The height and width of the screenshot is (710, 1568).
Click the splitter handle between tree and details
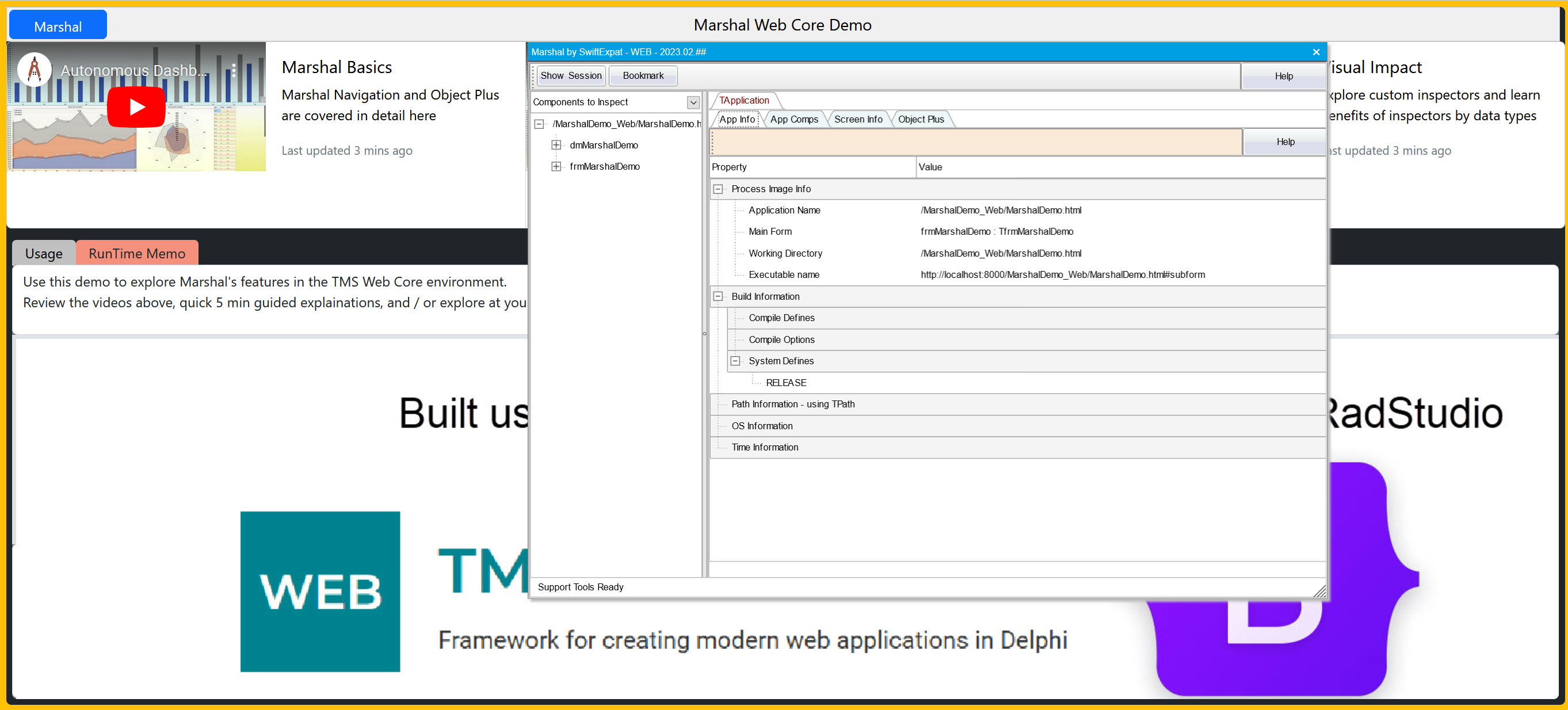[x=705, y=333]
